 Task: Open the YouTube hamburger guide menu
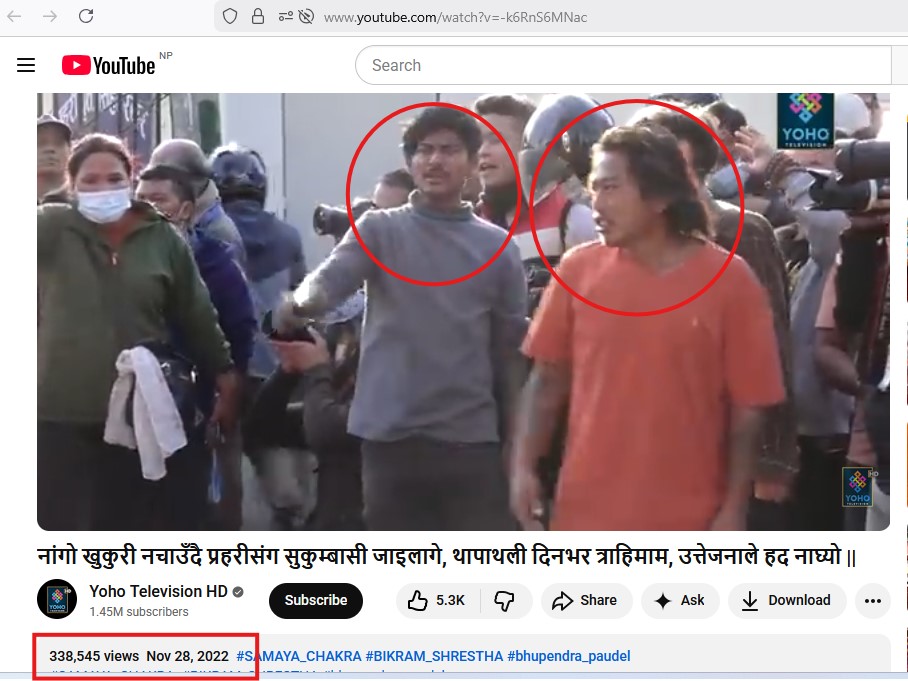(26, 66)
